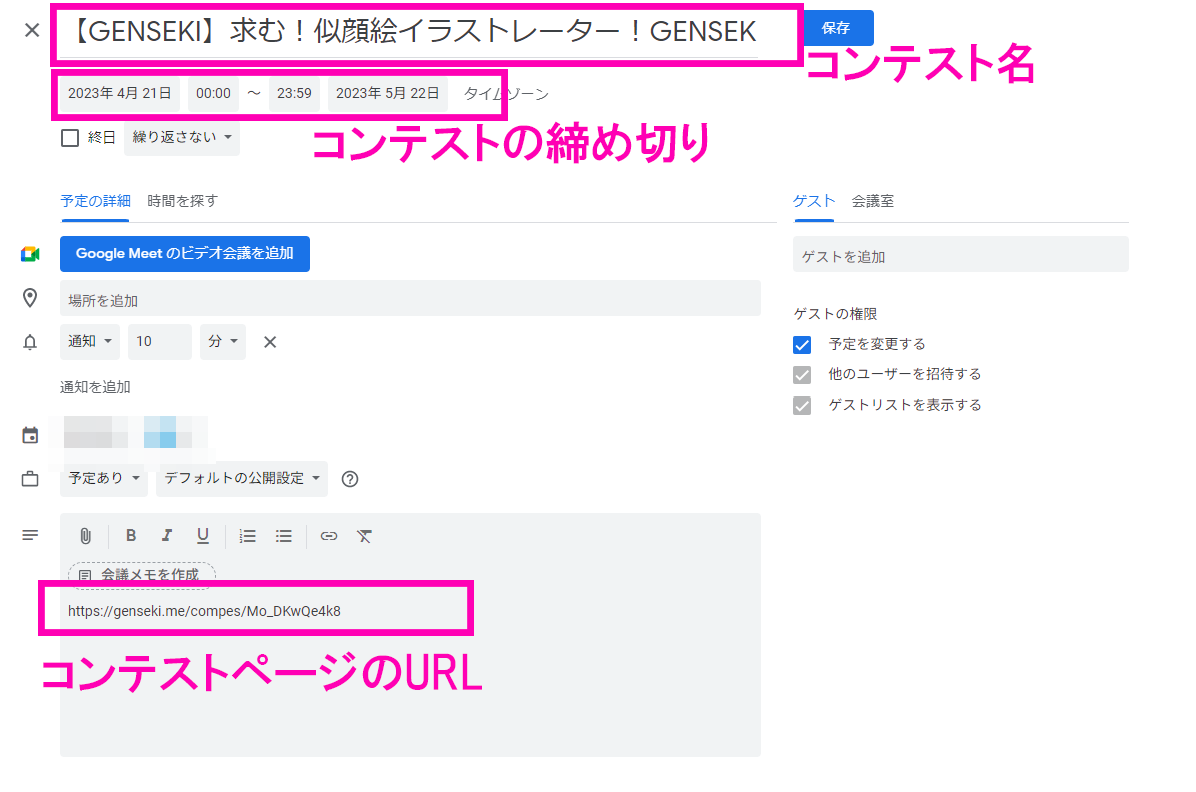Click 通知を追加 to add notification
The width and height of the screenshot is (1196, 792).
tap(95, 387)
